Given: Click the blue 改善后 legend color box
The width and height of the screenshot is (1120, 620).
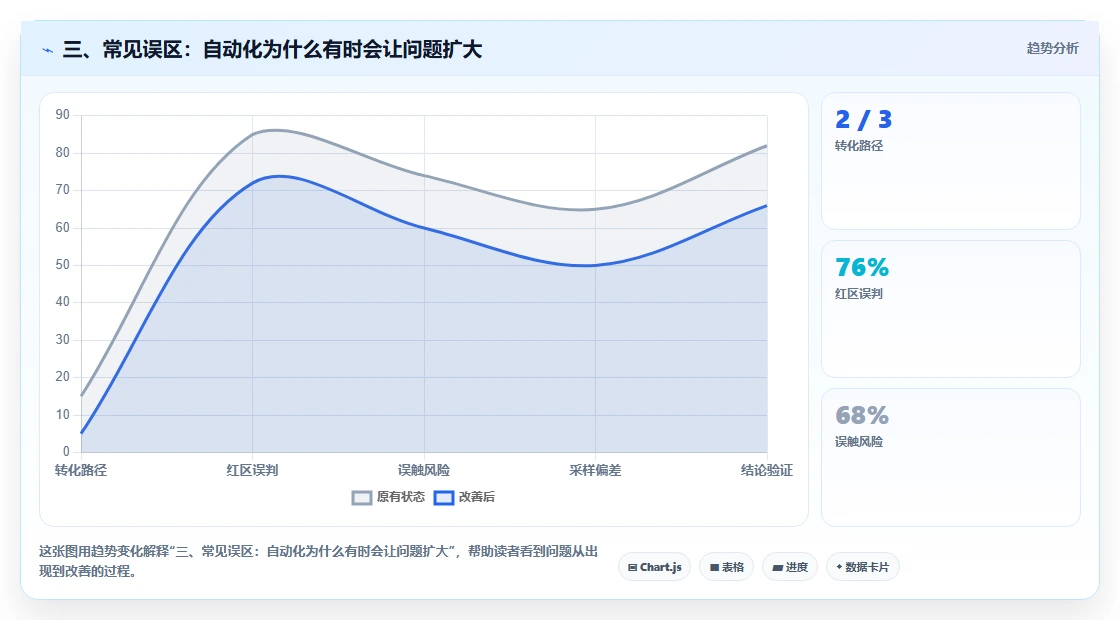Looking at the screenshot, I should coord(444,498).
